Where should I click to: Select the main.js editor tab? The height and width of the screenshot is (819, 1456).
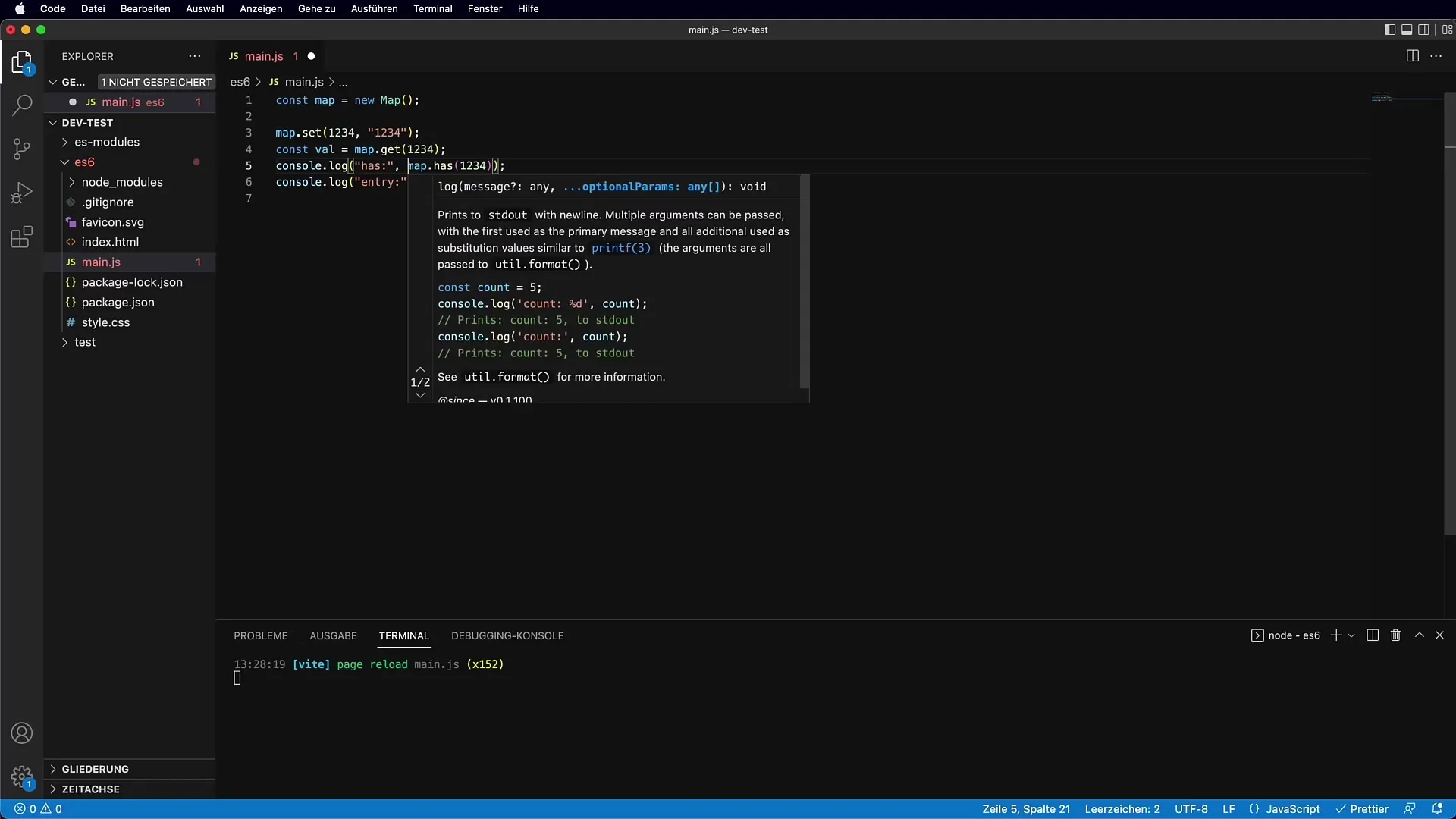[271, 56]
